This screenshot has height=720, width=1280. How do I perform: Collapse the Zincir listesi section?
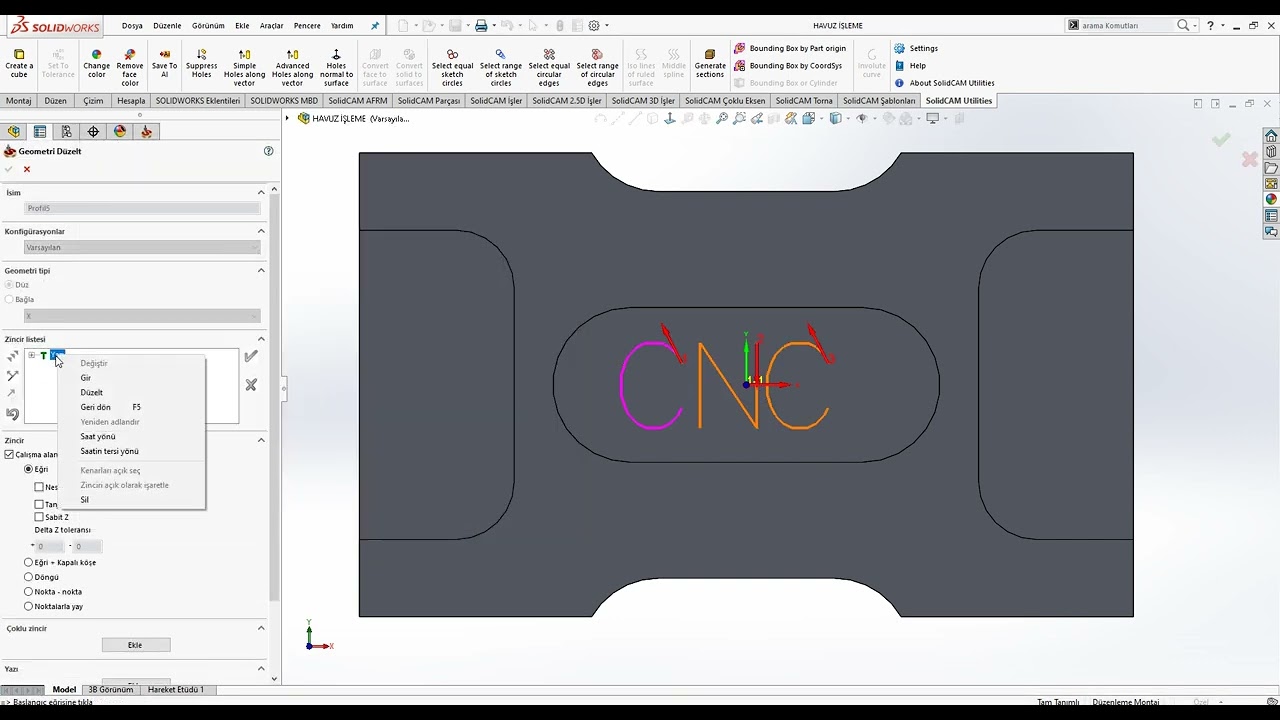261,339
